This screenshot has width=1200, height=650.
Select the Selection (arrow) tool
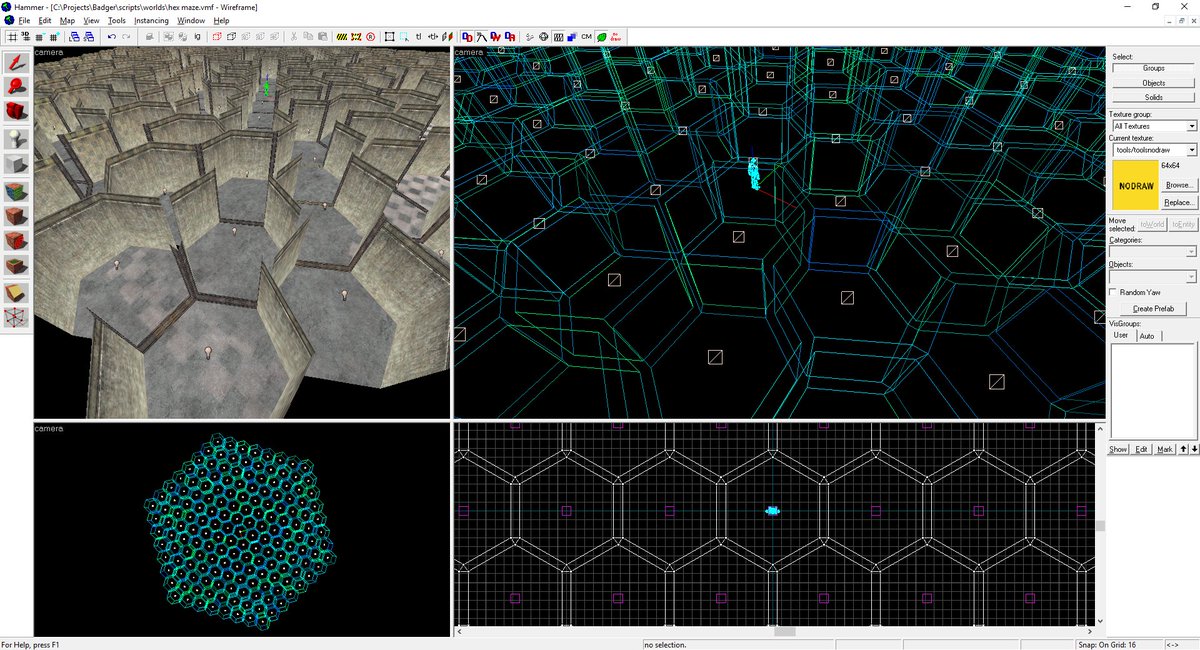point(15,62)
